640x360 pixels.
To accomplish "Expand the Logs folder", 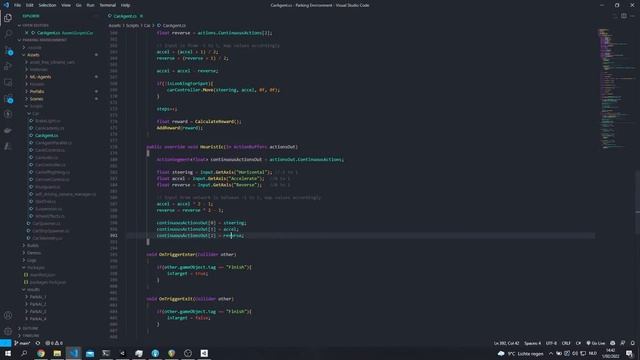I will 32,260.
